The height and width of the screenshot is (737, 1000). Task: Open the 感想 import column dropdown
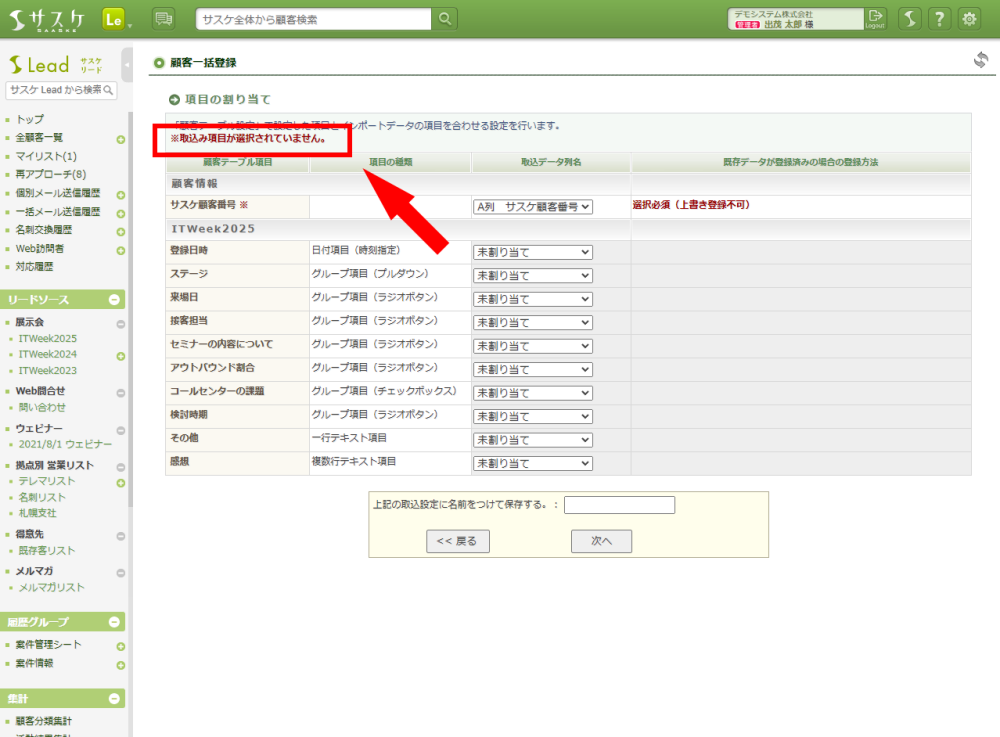pos(533,463)
